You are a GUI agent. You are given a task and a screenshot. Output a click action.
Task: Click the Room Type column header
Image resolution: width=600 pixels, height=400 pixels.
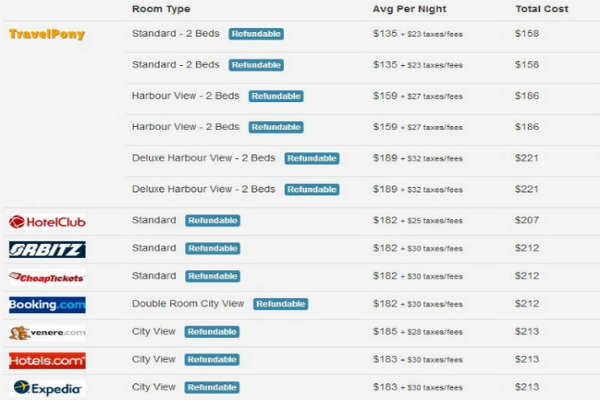point(160,9)
